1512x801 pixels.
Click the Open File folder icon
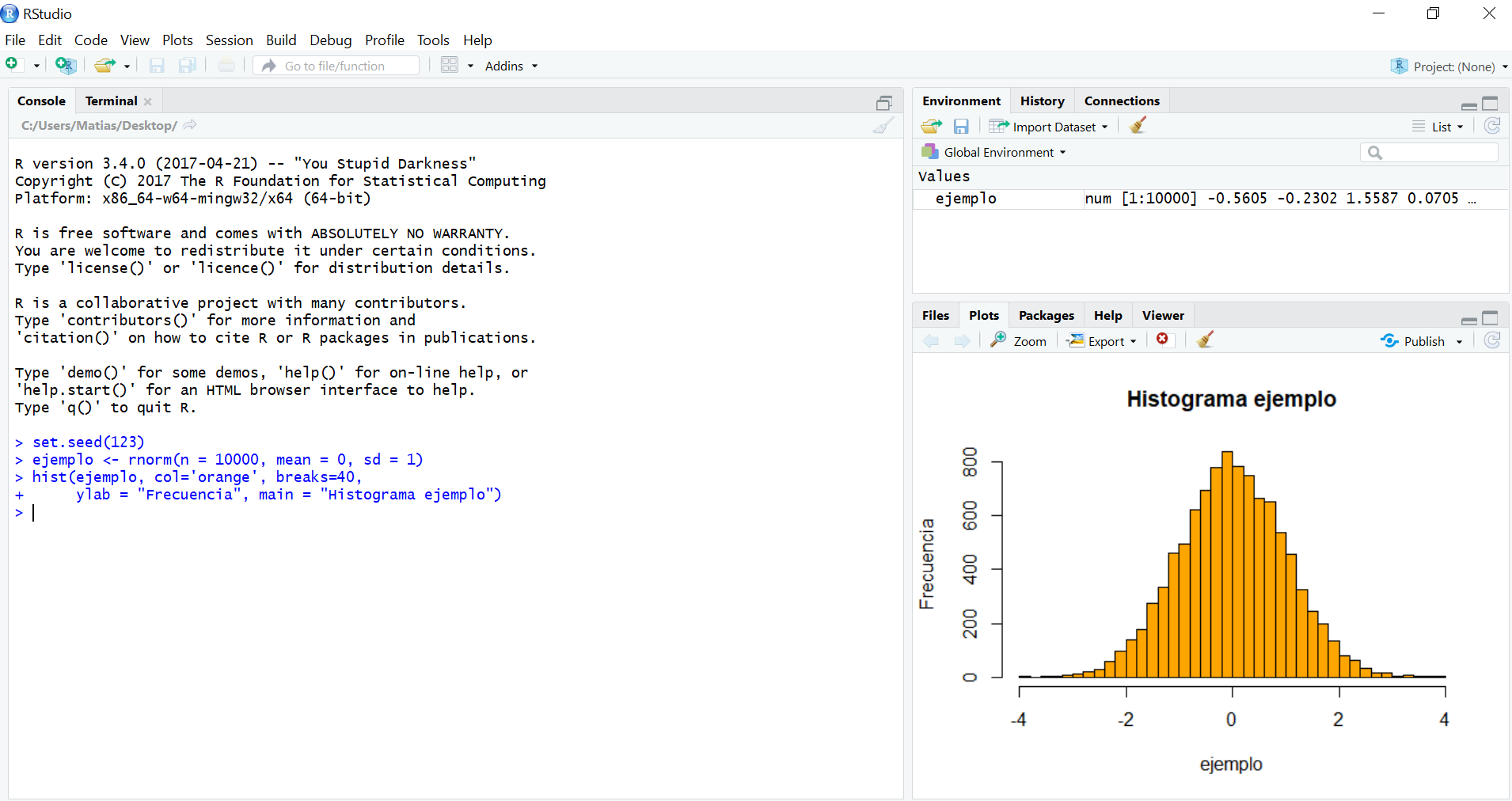(104, 66)
